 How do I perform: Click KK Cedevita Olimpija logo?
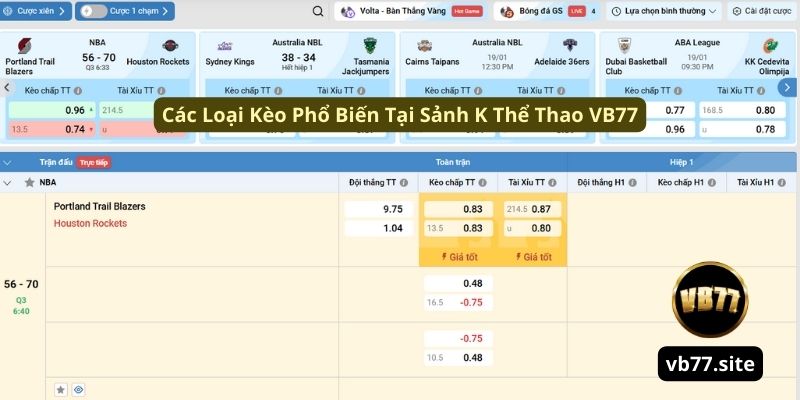770,46
